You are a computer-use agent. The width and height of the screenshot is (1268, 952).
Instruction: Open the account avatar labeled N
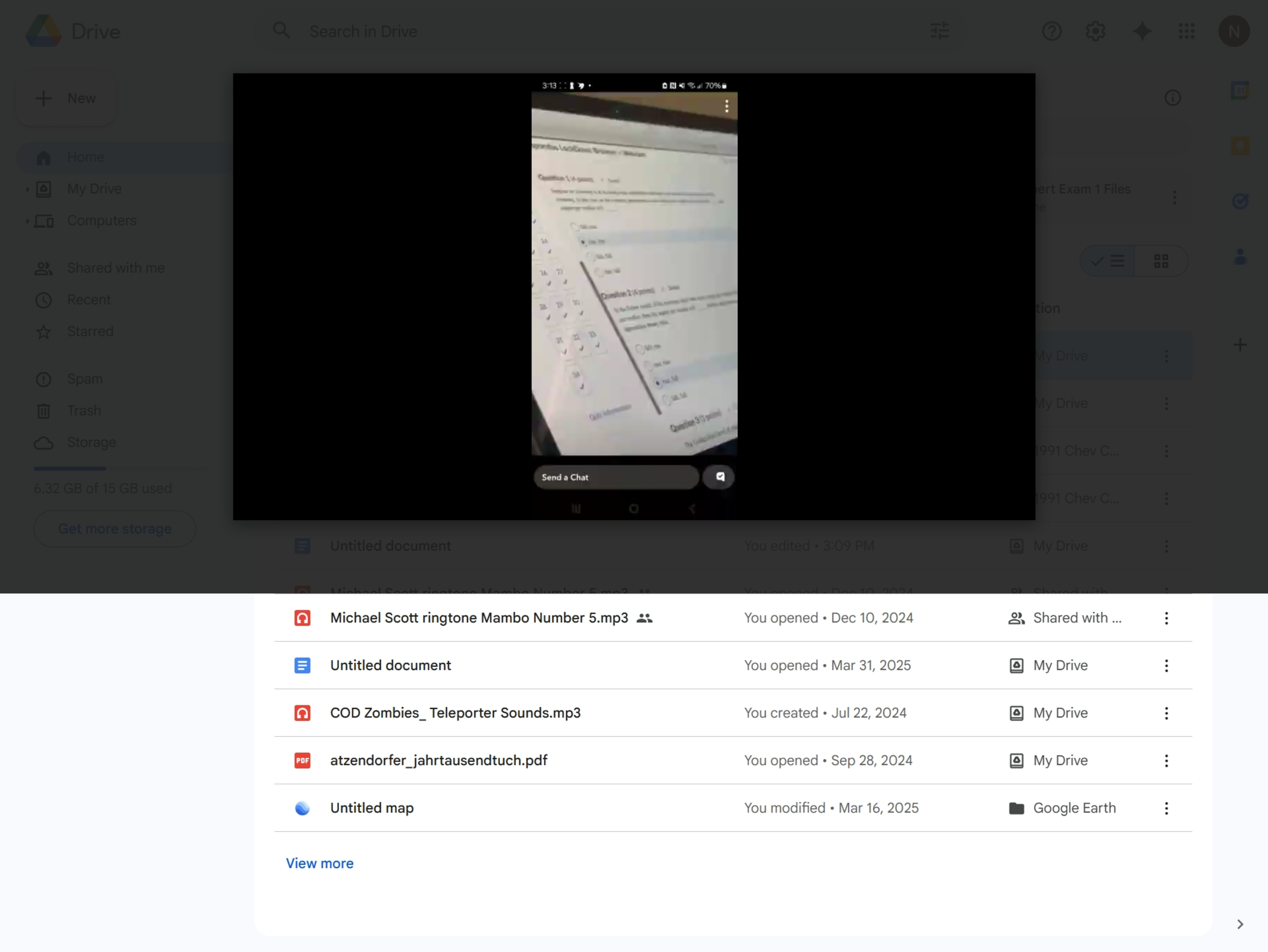click(1234, 31)
